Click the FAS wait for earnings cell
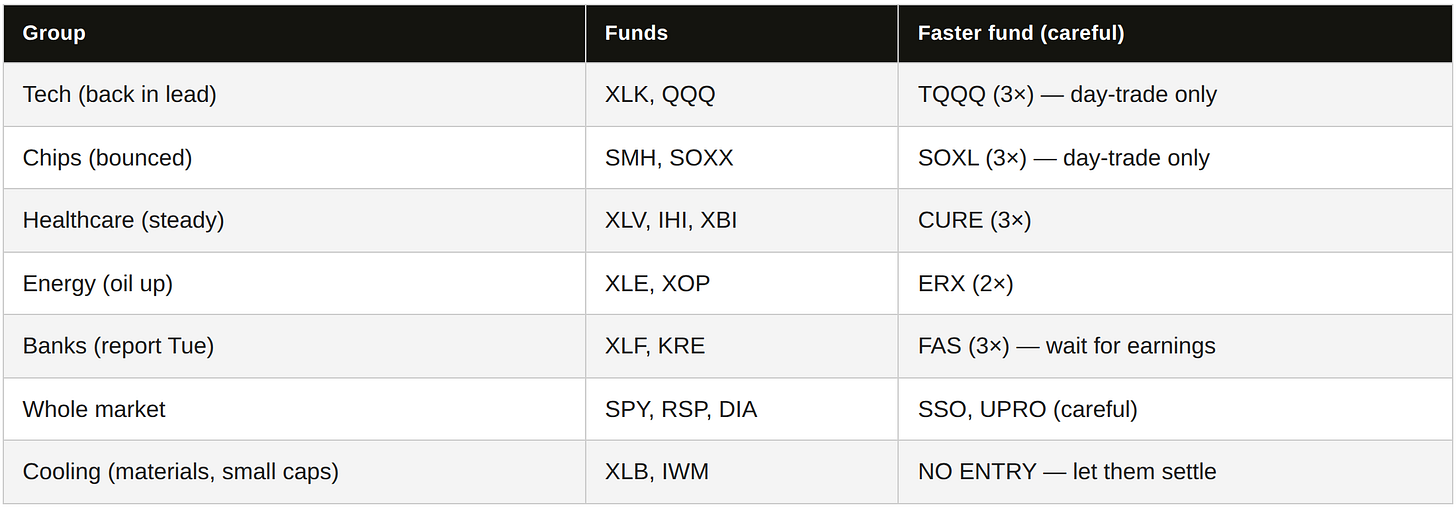1456x507 pixels. pyautogui.click(x=1175, y=347)
